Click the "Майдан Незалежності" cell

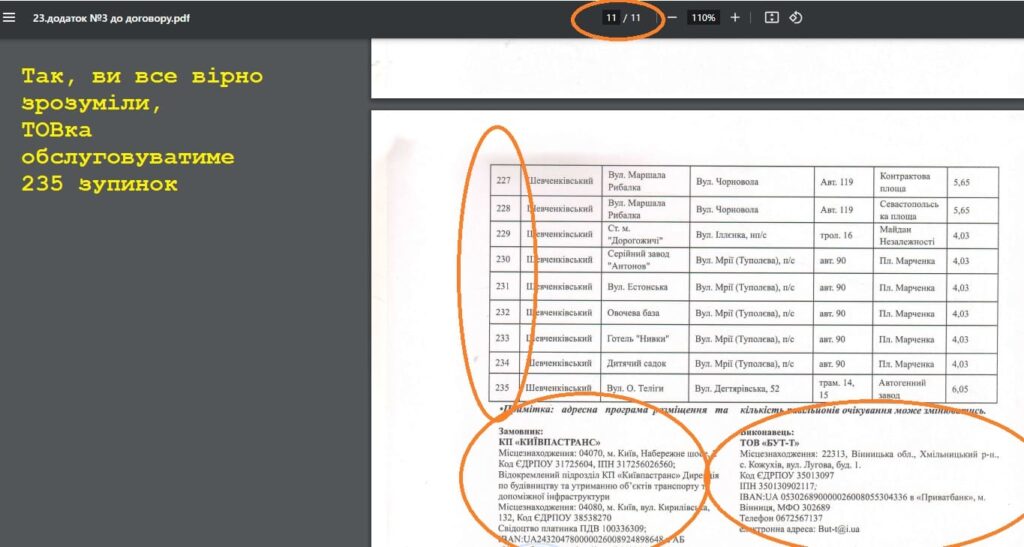tap(907, 235)
